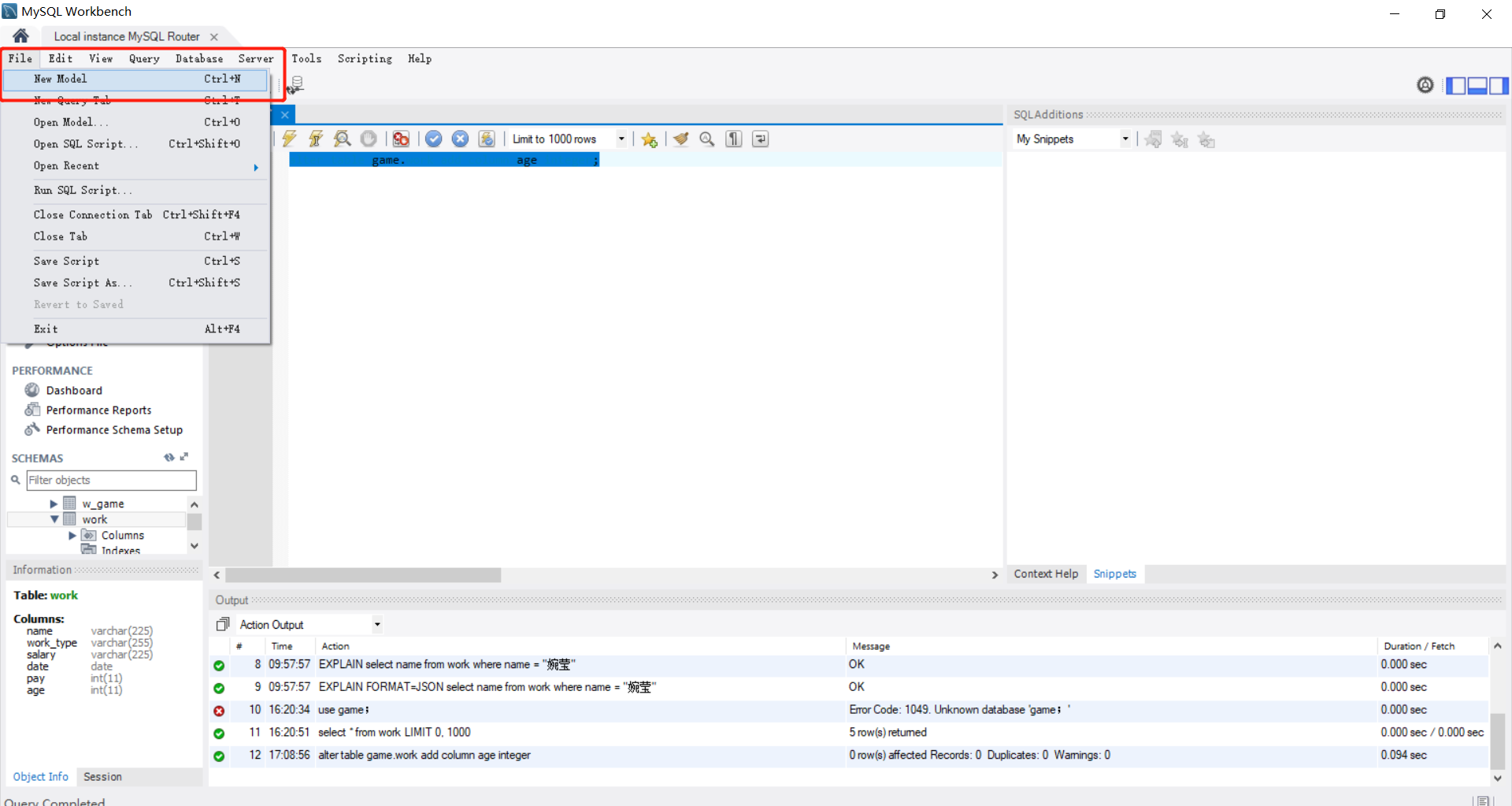Open the Tools menu
Image resolution: width=1512 pixels, height=806 pixels.
pos(306,59)
